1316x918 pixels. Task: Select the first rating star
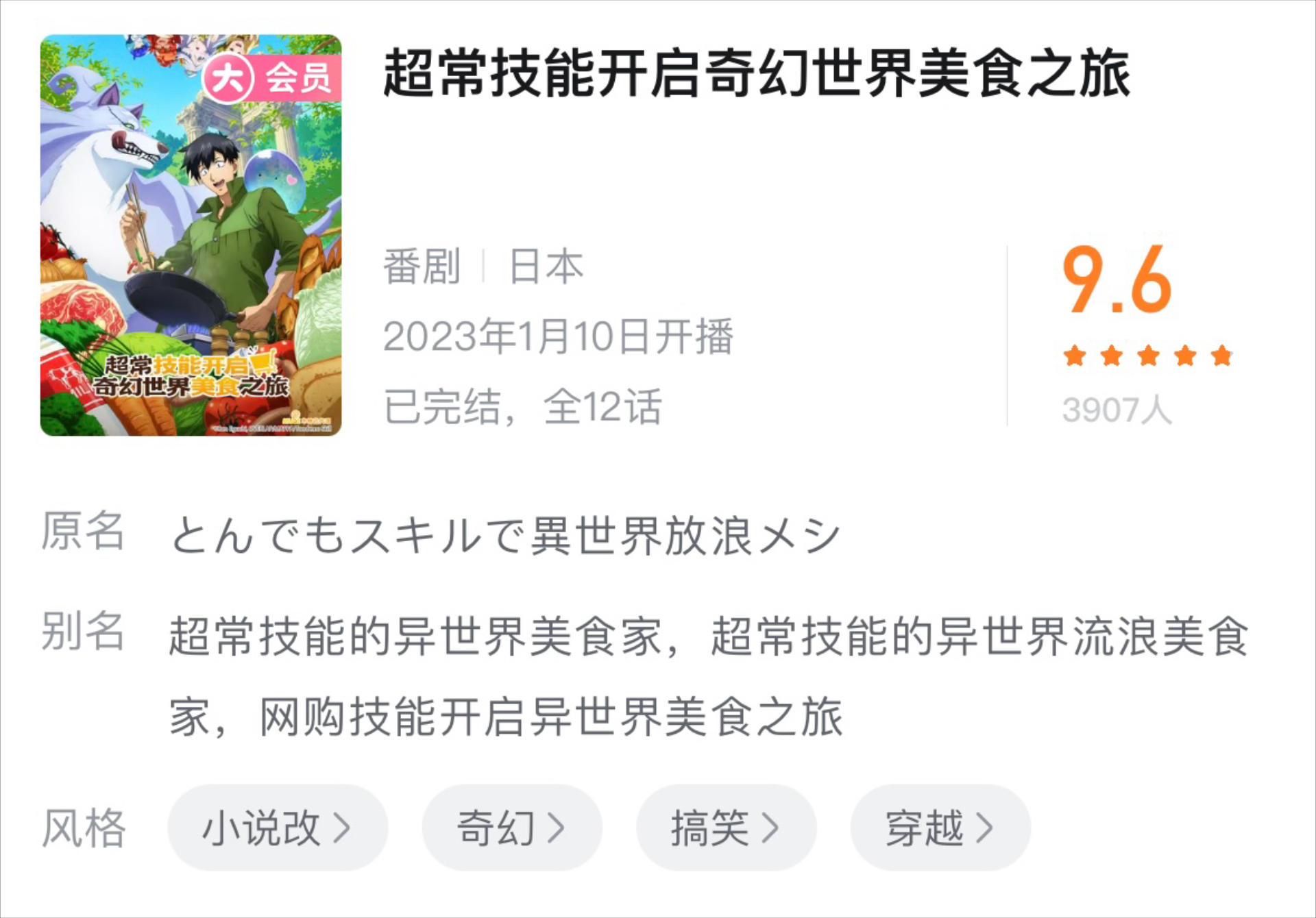(x=1074, y=356)
